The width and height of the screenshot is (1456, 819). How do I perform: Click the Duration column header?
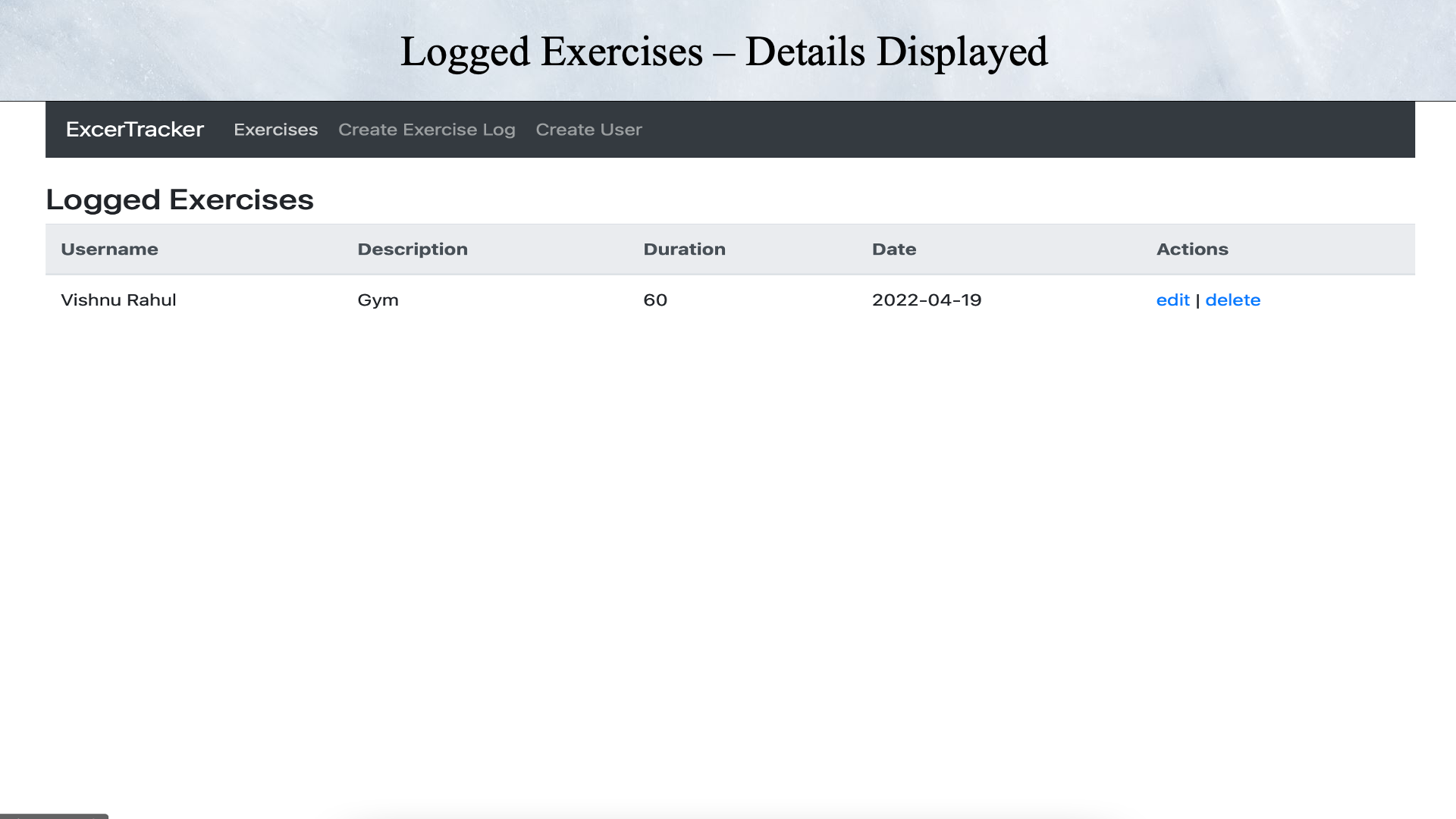[684, 249]
